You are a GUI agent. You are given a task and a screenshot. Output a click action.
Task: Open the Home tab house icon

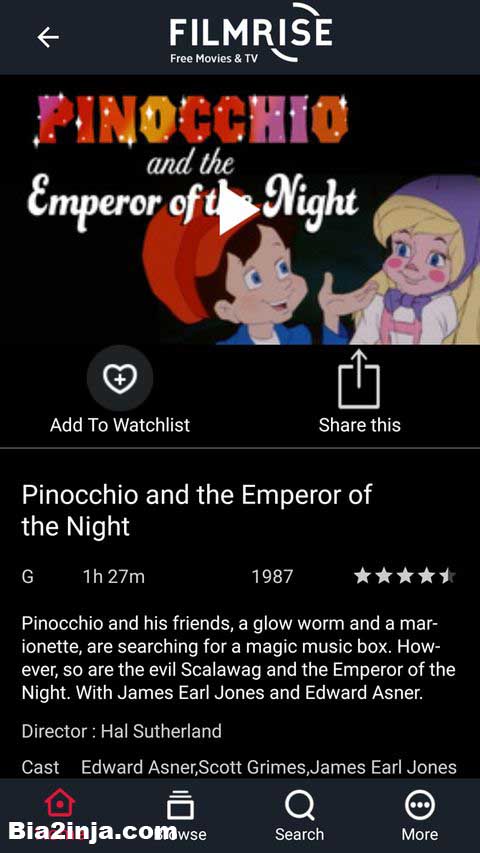(60, 804)
